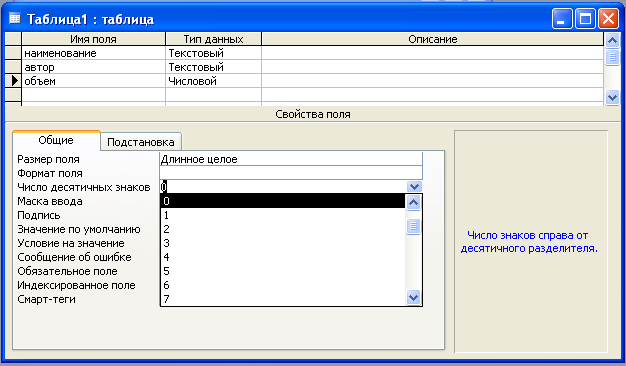The height and width of the screenshot is (366, 626).
Task: Click the Размер поля property label
Action: coord(48,159)
